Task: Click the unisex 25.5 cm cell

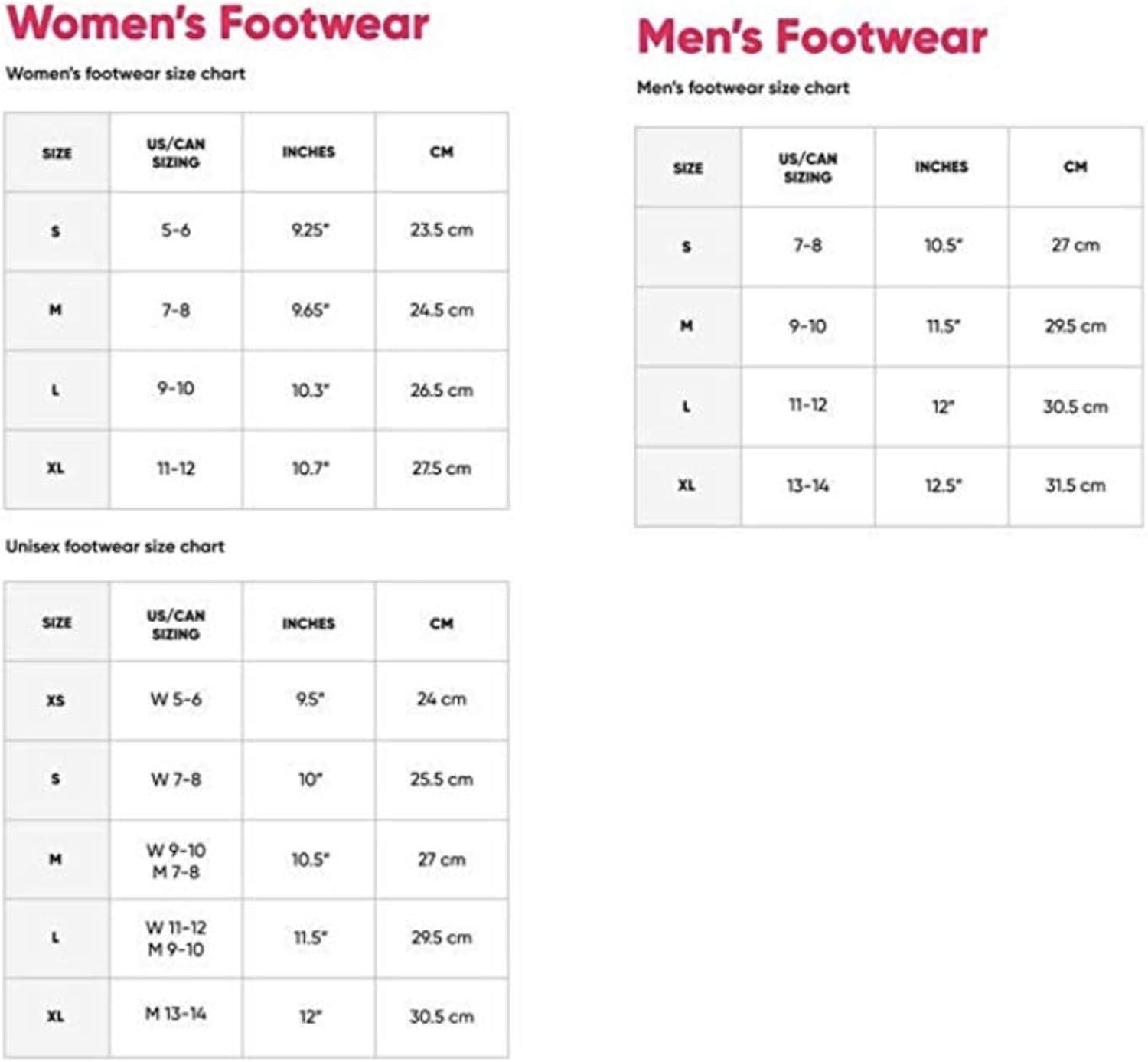Action: tap(442, 779)
